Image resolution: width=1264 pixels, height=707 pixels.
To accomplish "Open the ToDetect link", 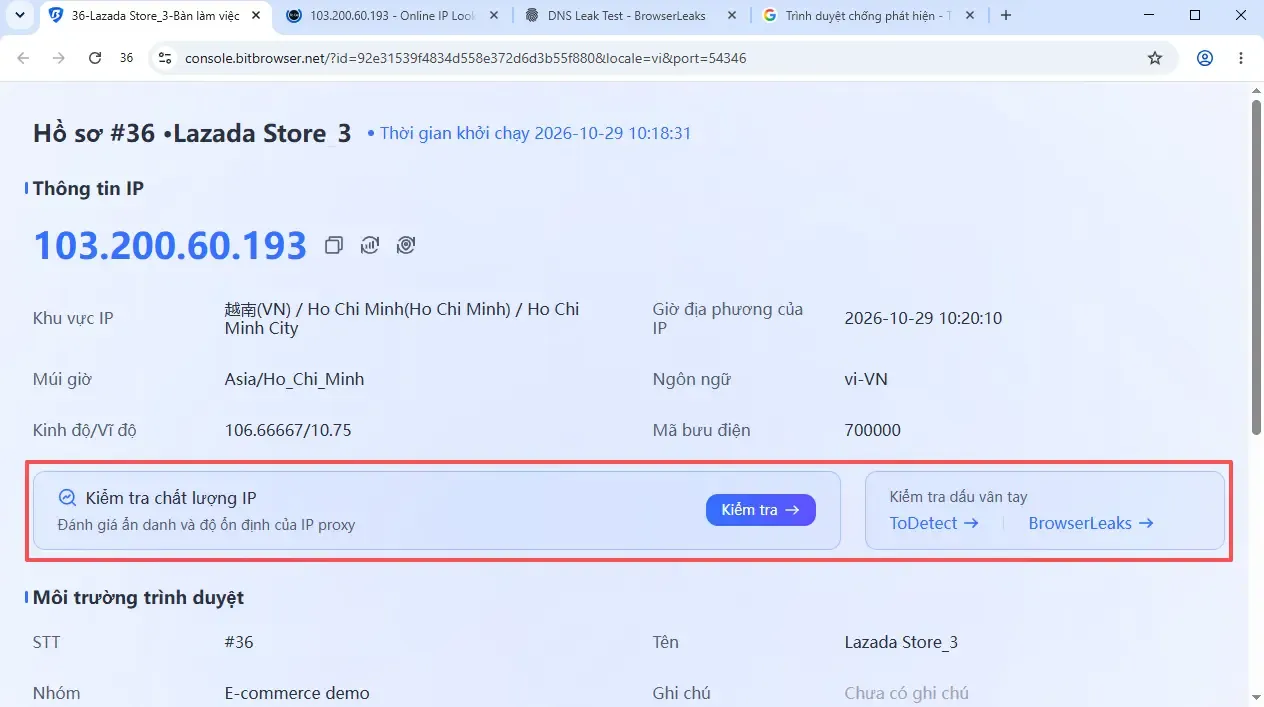I will pyautogui.click(x=934, y=523).
